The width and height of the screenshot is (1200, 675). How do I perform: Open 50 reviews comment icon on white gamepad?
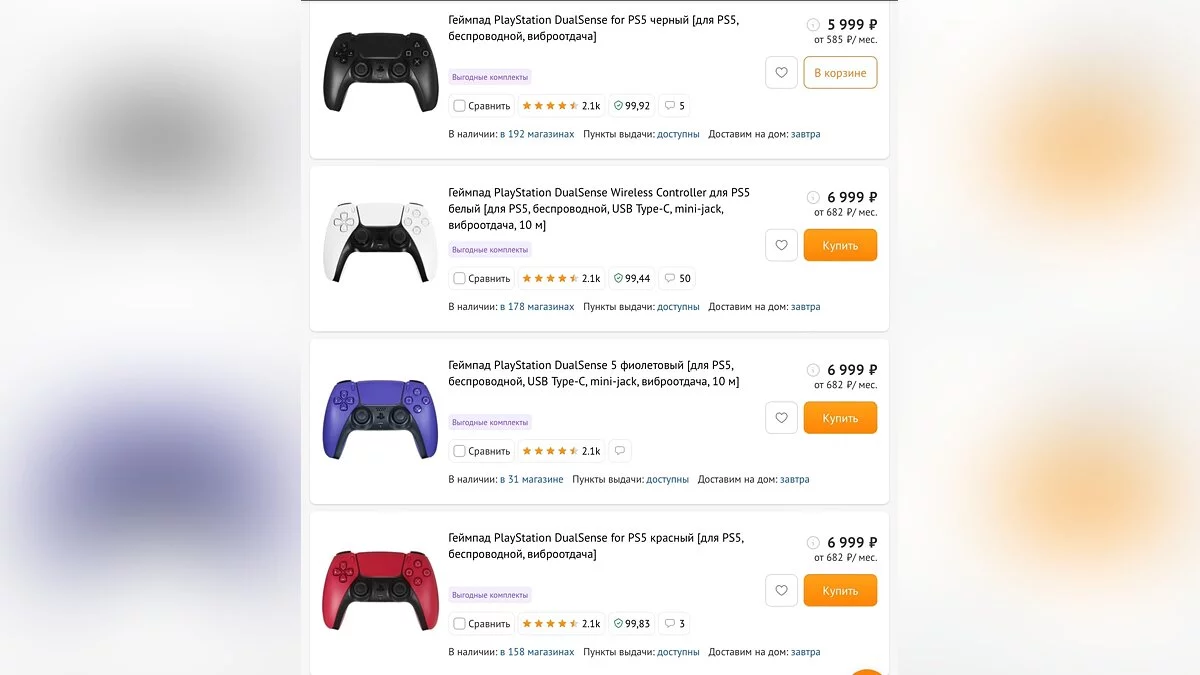pyautogui.click(x=677, y=278)
